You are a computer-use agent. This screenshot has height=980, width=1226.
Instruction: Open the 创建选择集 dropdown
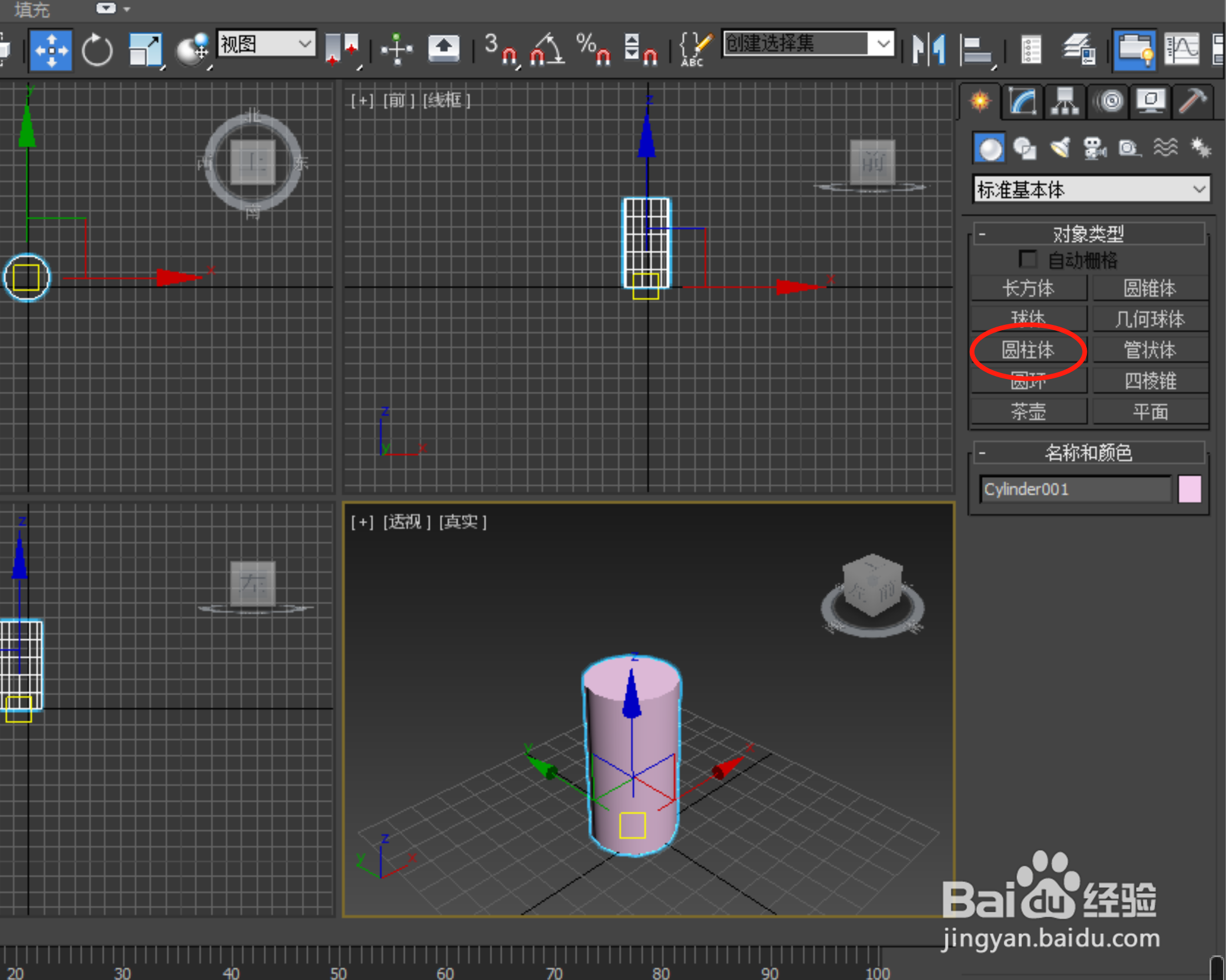click(x=885, y=44)
